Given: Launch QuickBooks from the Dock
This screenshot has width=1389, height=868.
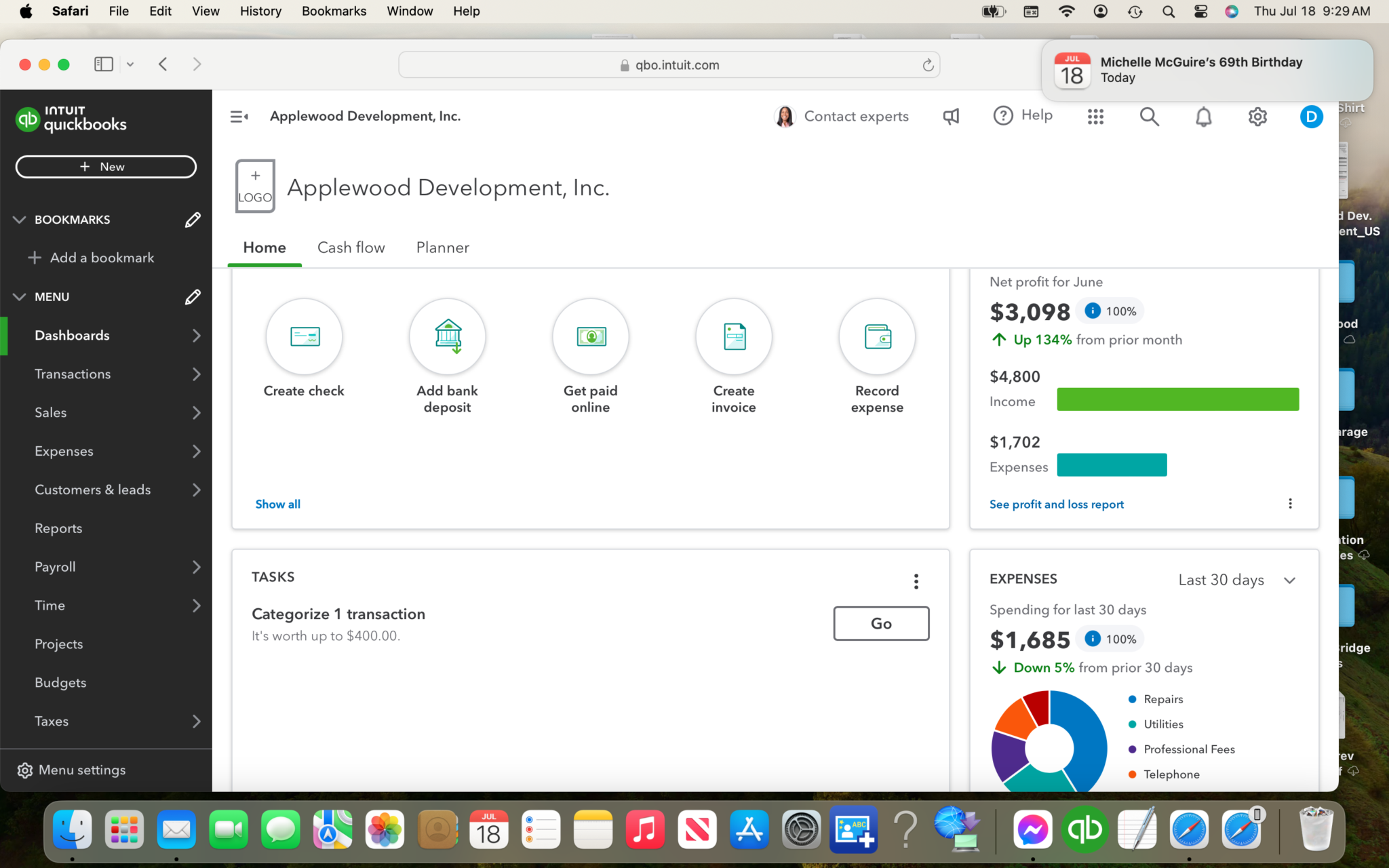Looking at the screenshot, I should (x=1084, y=829).
